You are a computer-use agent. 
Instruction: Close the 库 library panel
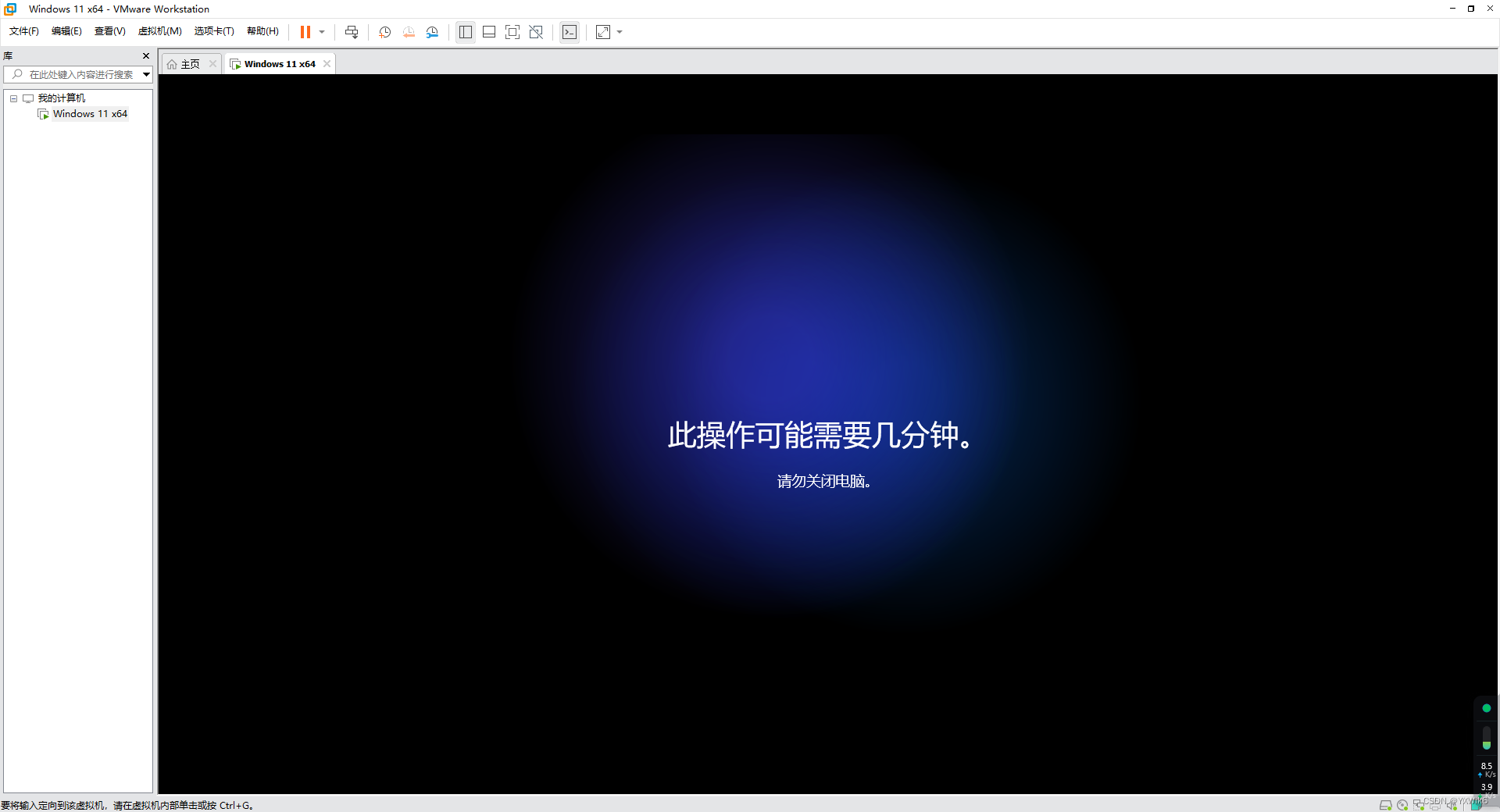pyautogui.click(x=146, y=55)
